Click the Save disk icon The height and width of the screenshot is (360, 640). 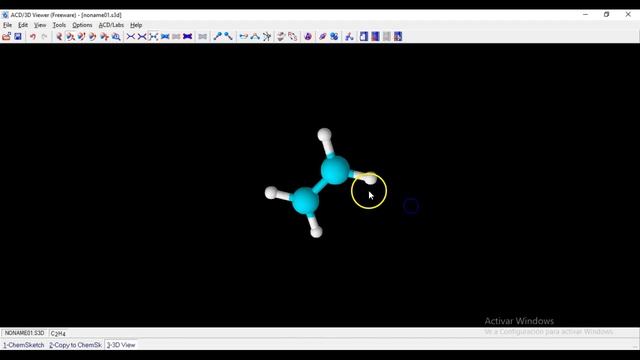coord(18,37)
